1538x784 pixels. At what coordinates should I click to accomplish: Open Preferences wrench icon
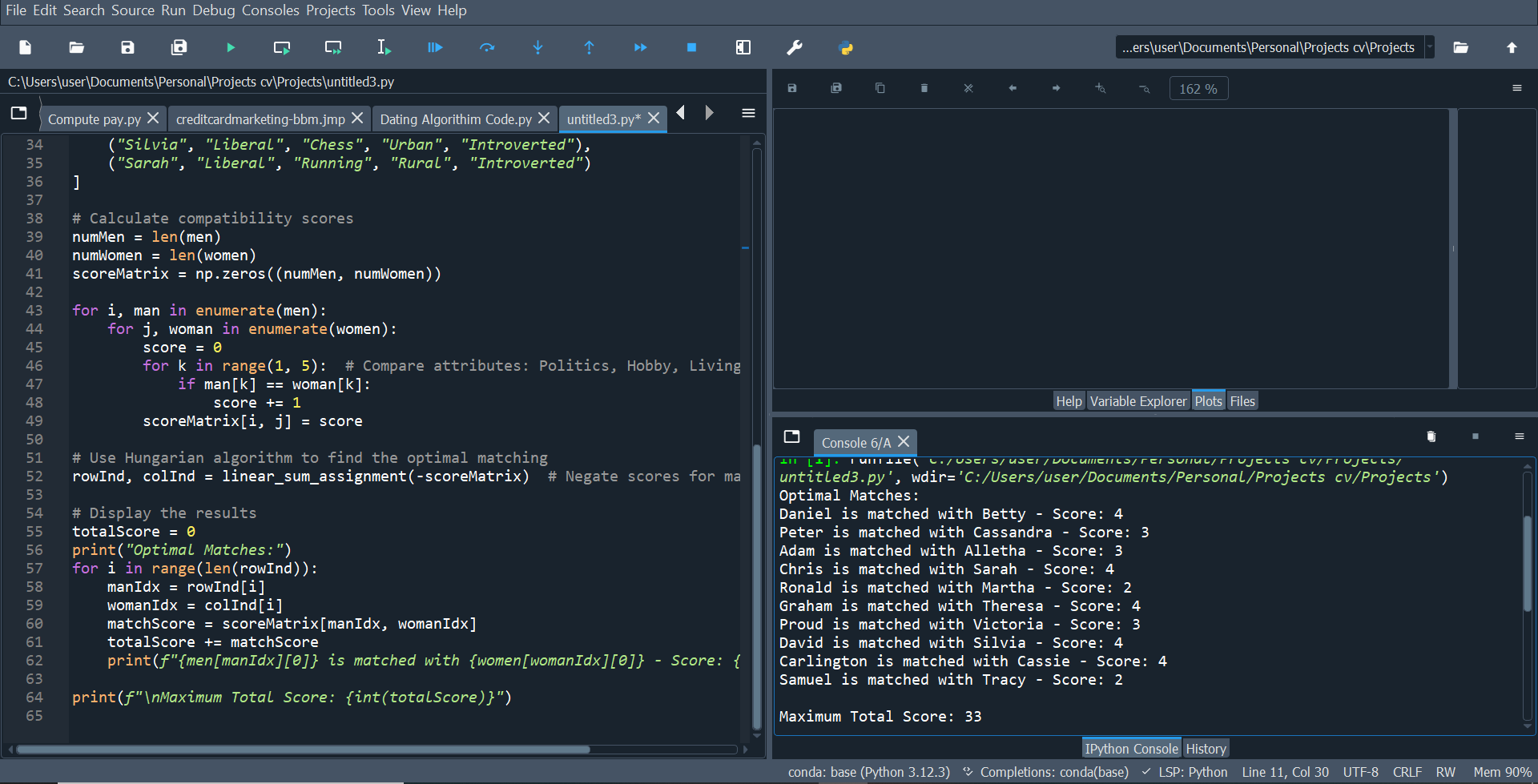tap(795, 47)
